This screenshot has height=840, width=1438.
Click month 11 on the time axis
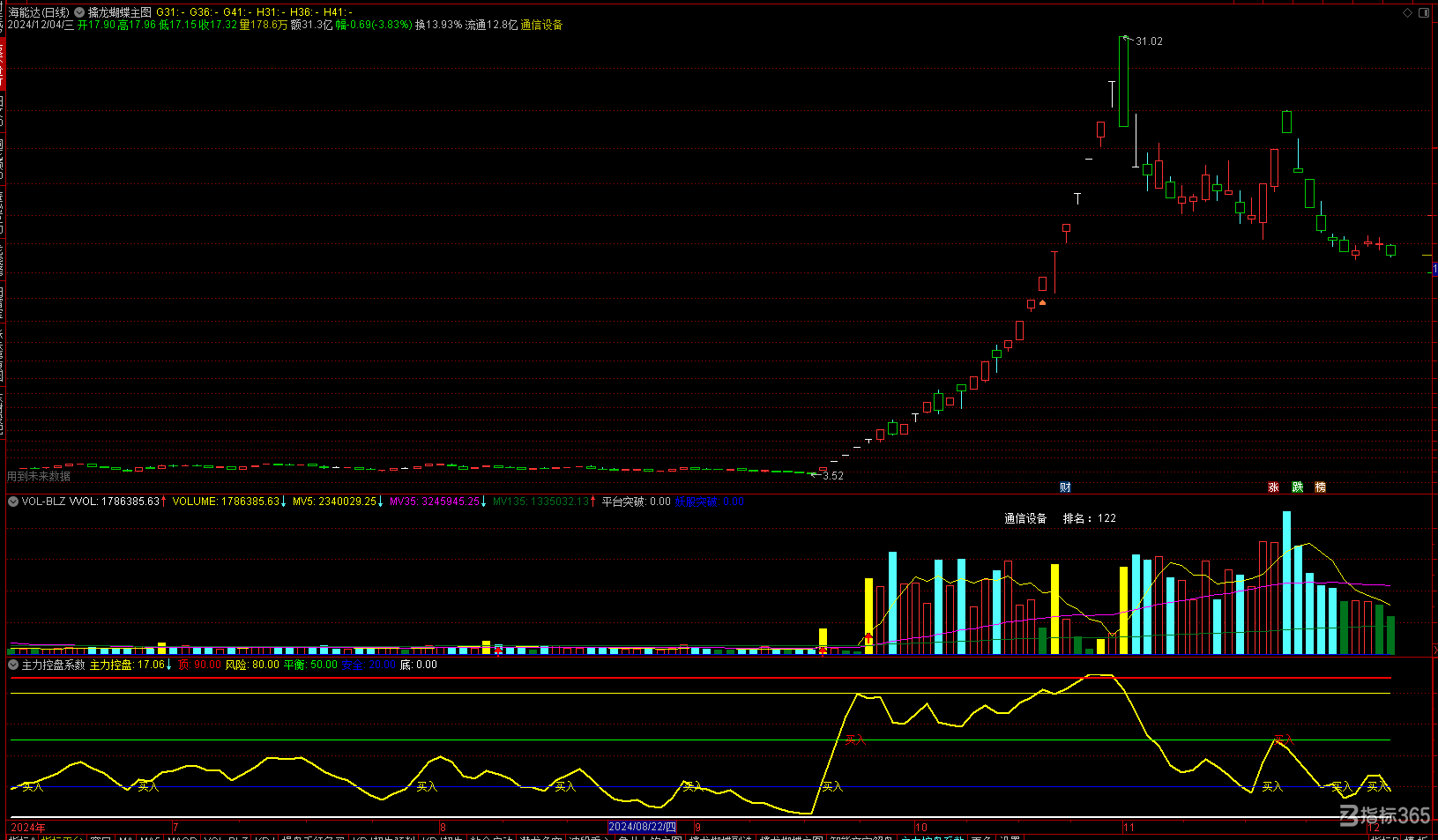pos(1129,827)
